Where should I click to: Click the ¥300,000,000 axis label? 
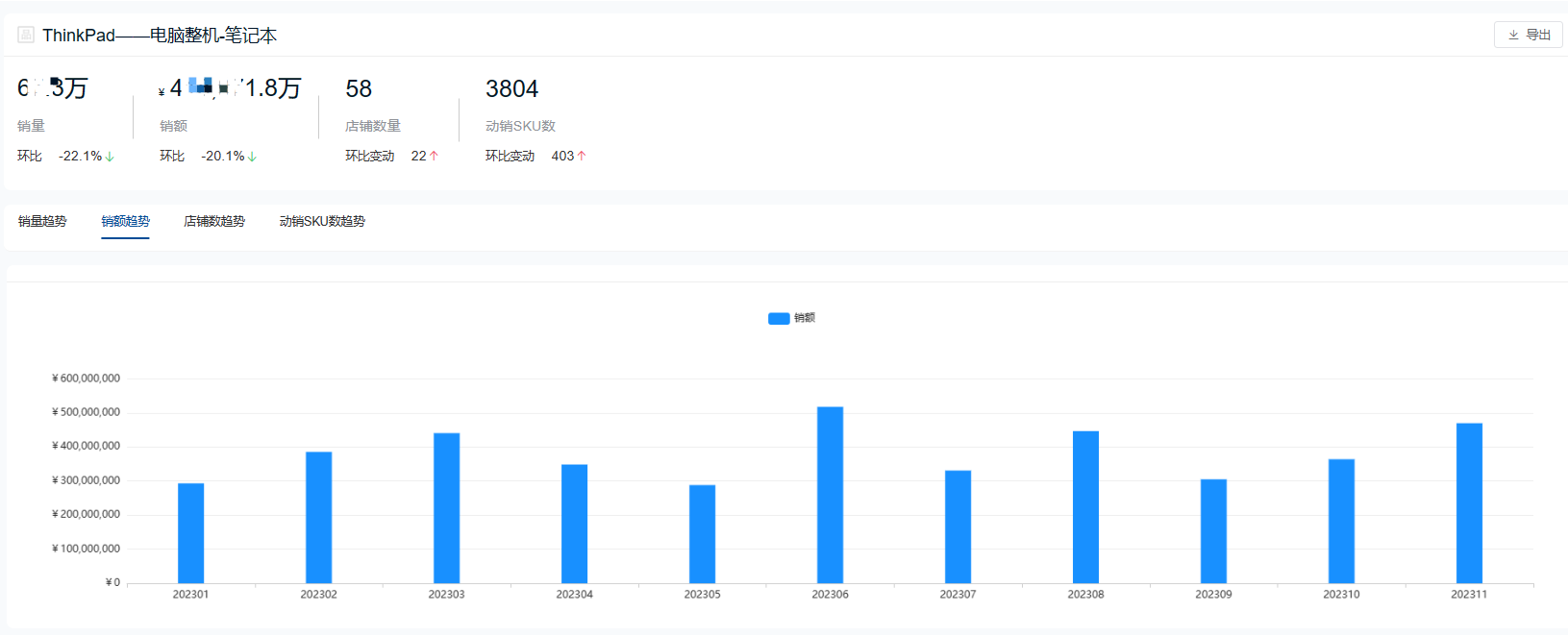point(86,480)
